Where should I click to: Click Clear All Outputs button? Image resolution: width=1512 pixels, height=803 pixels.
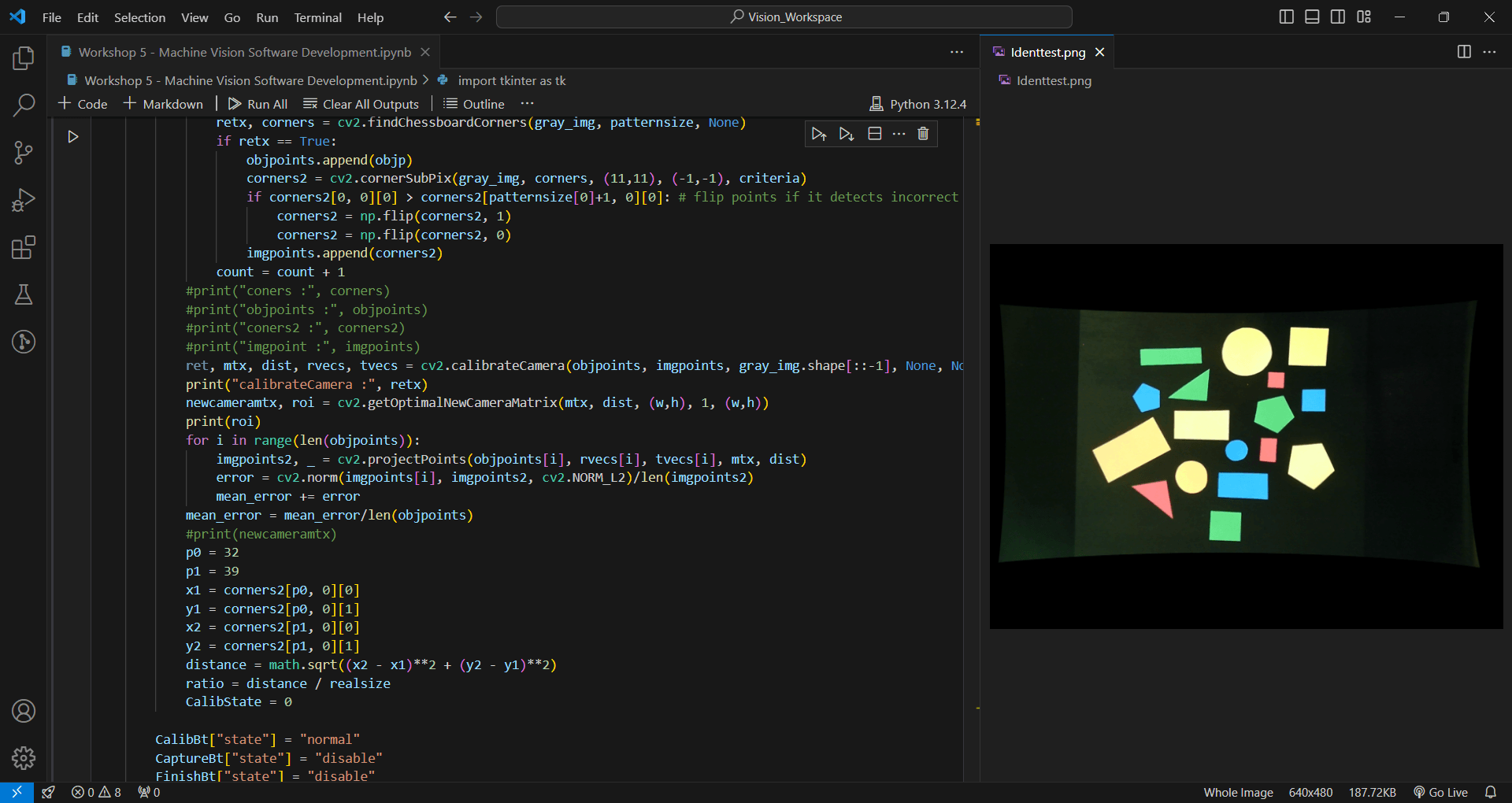(x=361, y=103)
